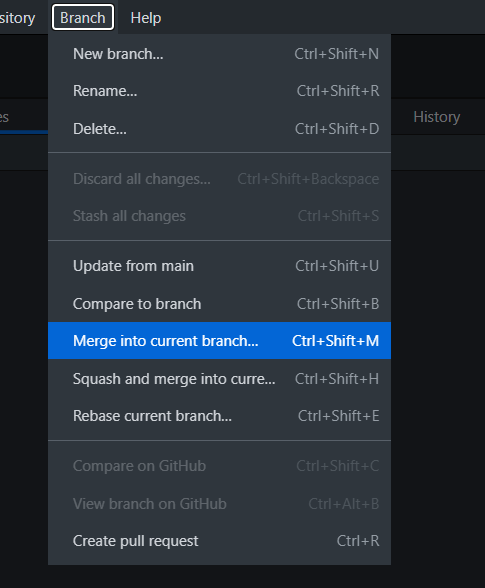Click highlighted Merge into current branch...

tap(219, 340)
